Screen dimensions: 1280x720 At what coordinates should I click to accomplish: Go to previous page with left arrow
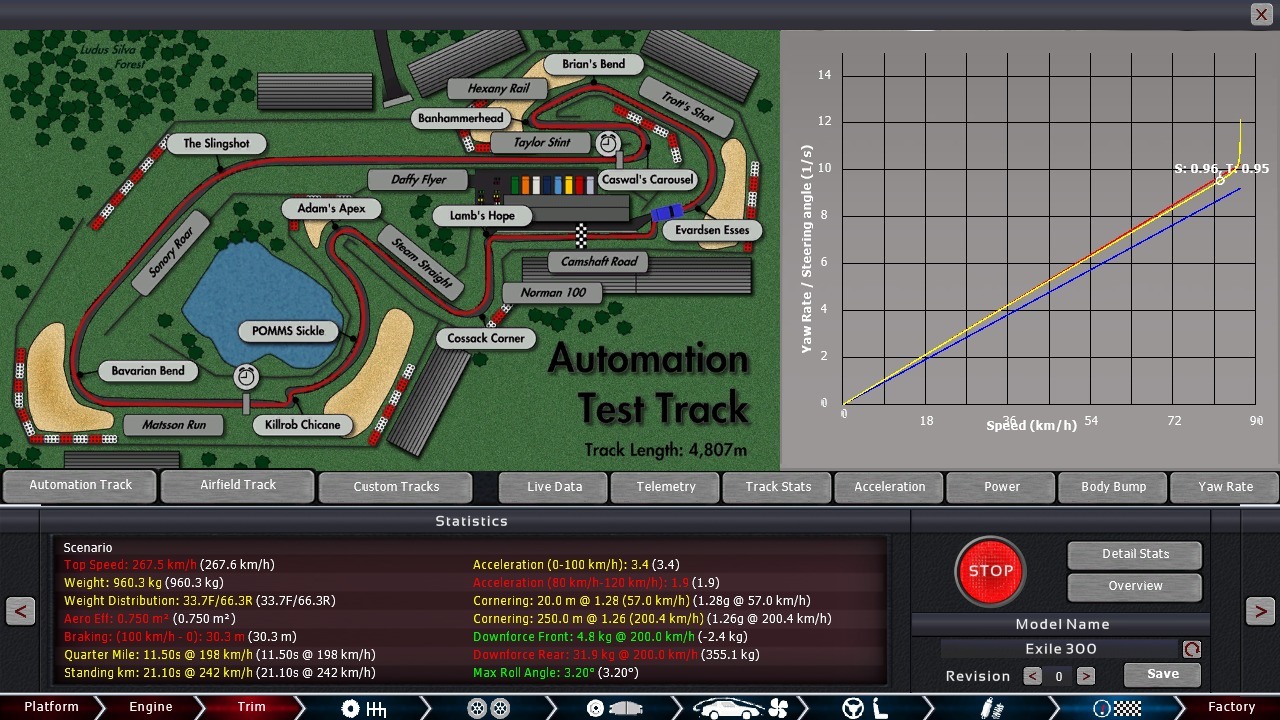click(20, 611)
